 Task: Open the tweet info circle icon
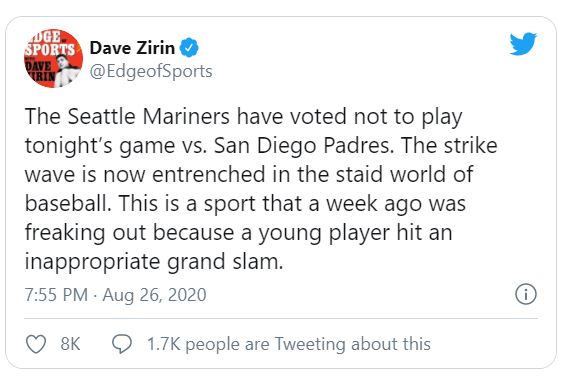pos(526,294)
